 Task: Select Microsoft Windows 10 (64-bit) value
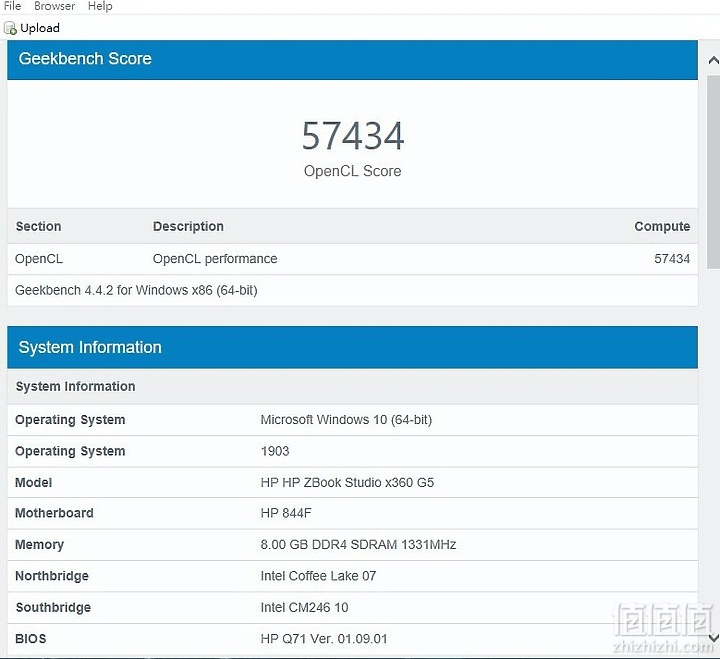[x=346, y=420]
